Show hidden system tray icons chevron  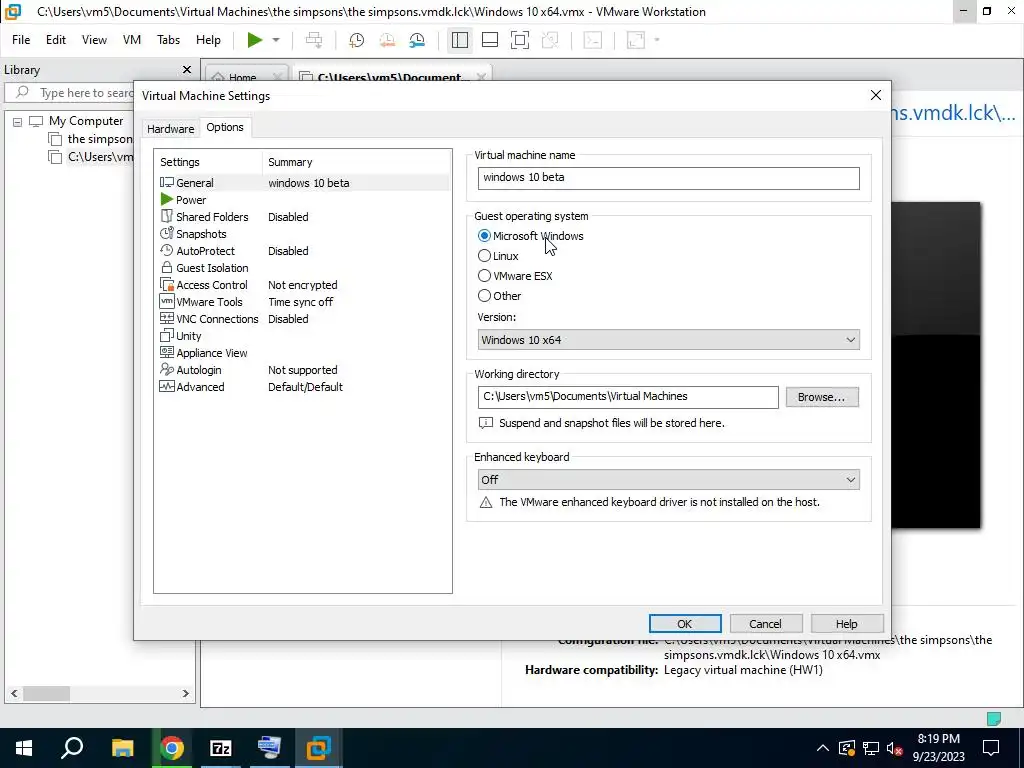click(823, 748)
